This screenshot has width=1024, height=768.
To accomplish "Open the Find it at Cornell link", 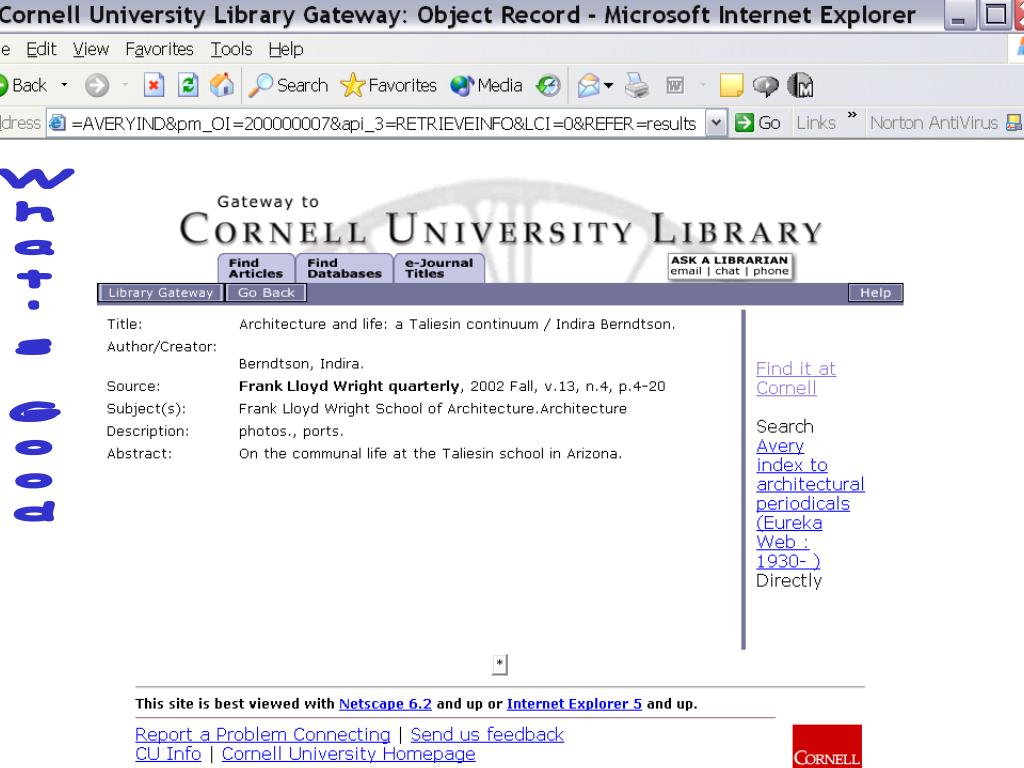I will click(x=795, y=378).
